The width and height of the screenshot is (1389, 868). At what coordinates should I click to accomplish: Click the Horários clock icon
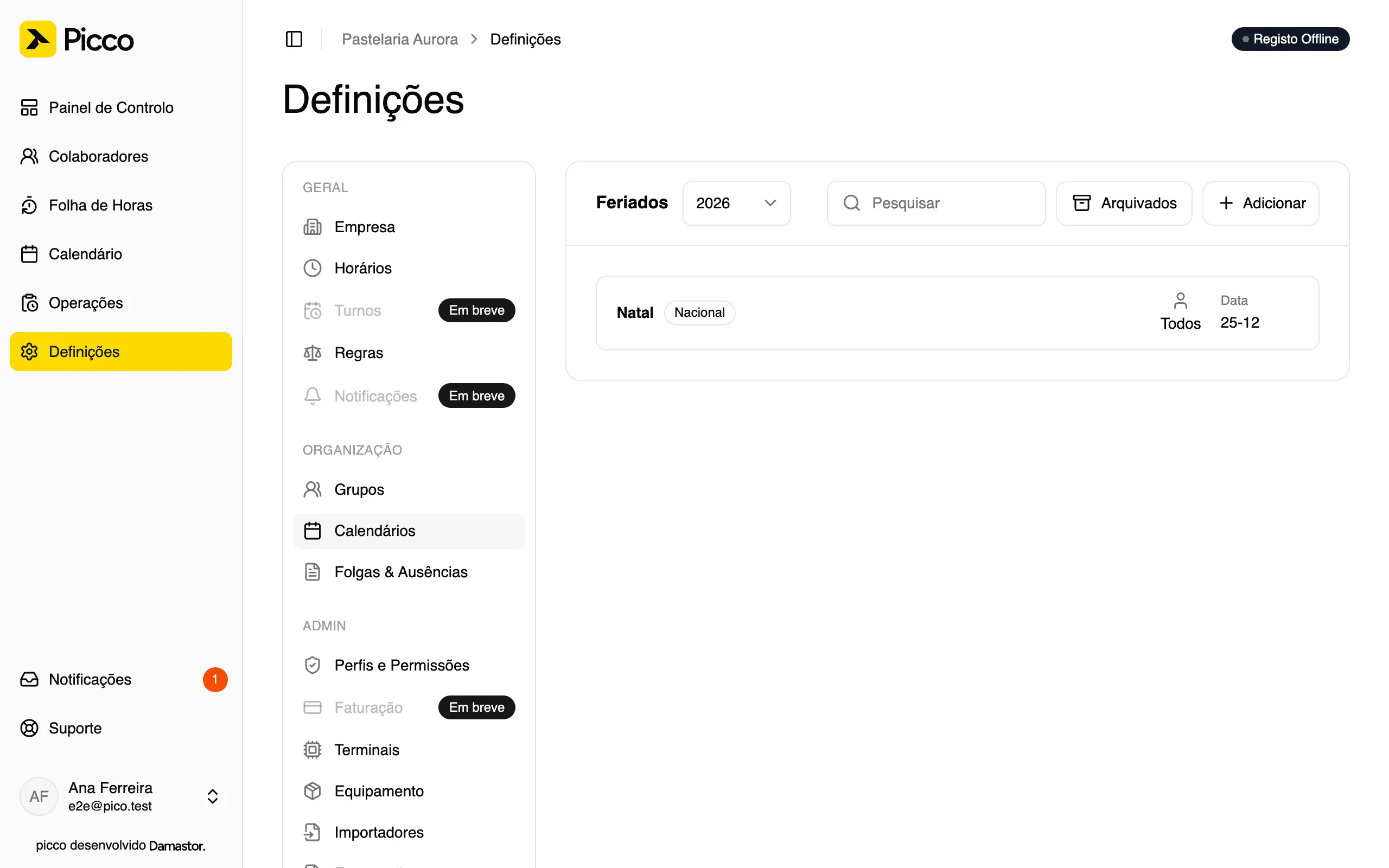[x=312, y=268]
